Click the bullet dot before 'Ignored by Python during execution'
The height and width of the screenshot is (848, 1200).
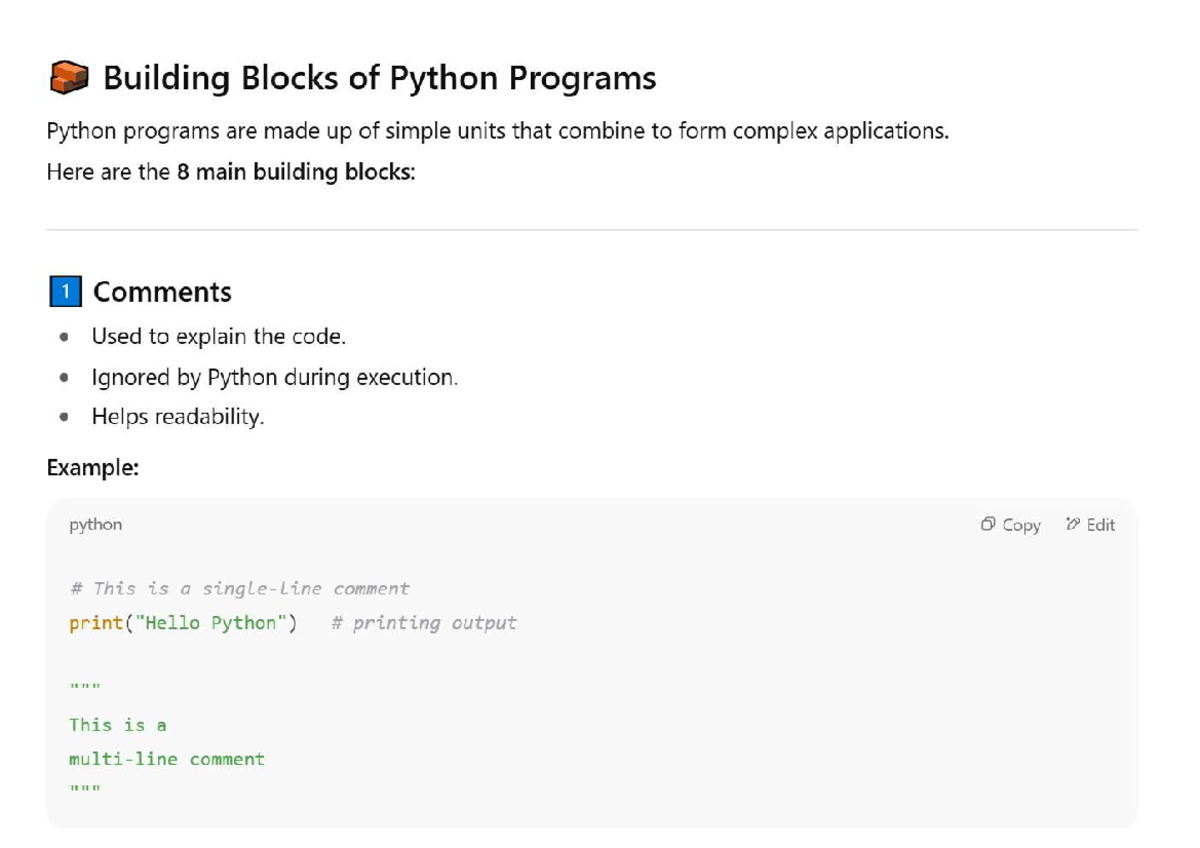pos(64,377)
